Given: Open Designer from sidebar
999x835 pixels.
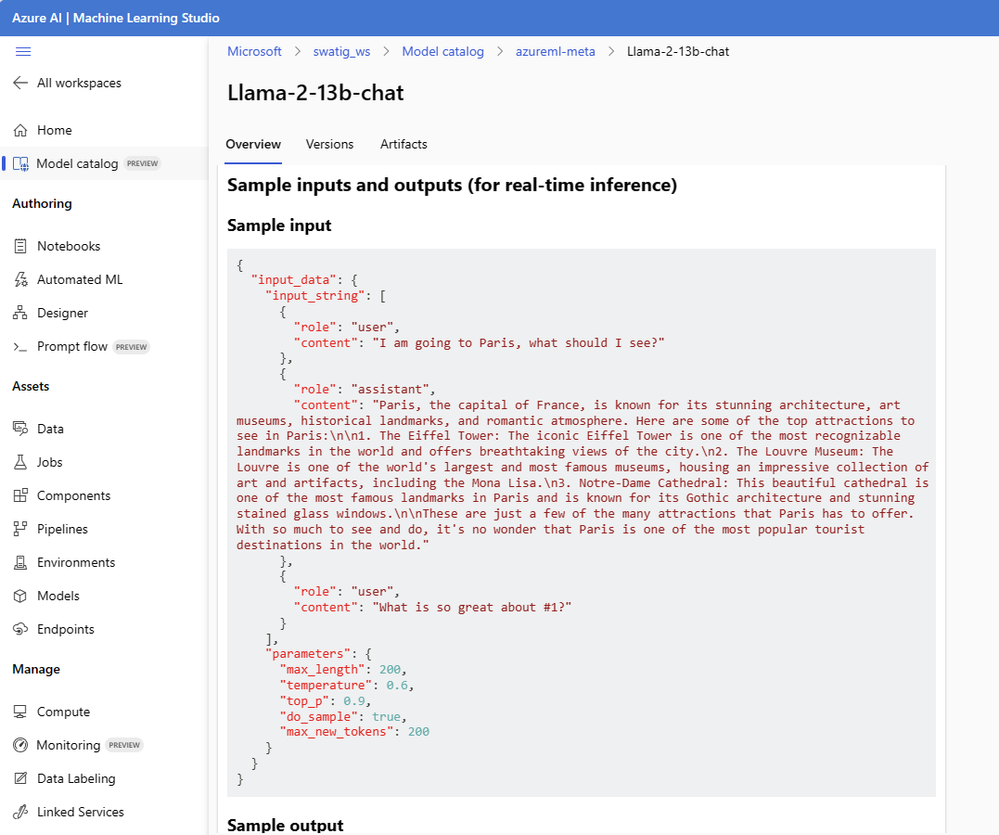Looking at the screenshot, I should click(x=62, y=313).
